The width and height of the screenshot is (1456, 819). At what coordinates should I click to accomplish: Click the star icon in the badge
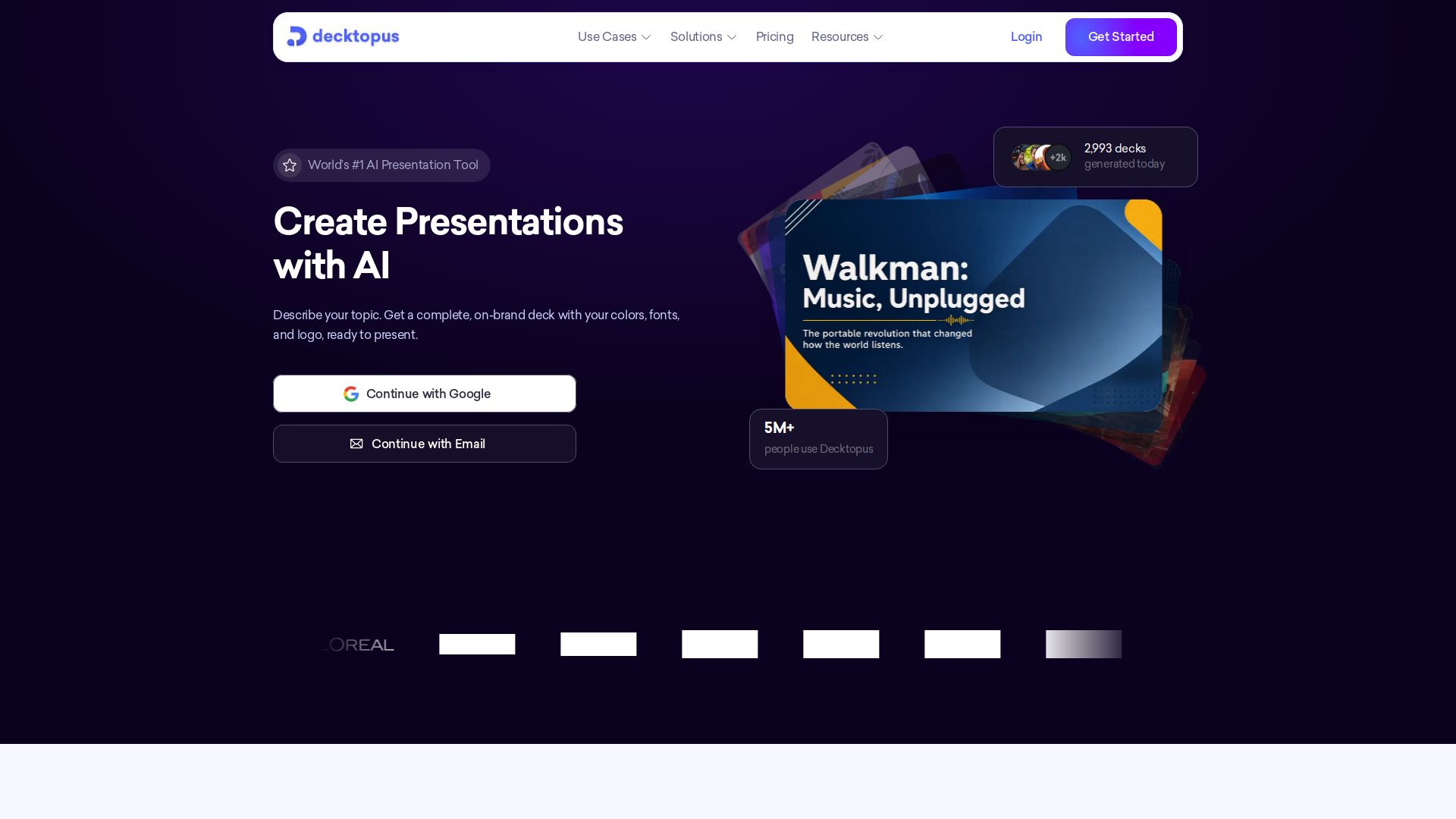click(x=290, y=165)
